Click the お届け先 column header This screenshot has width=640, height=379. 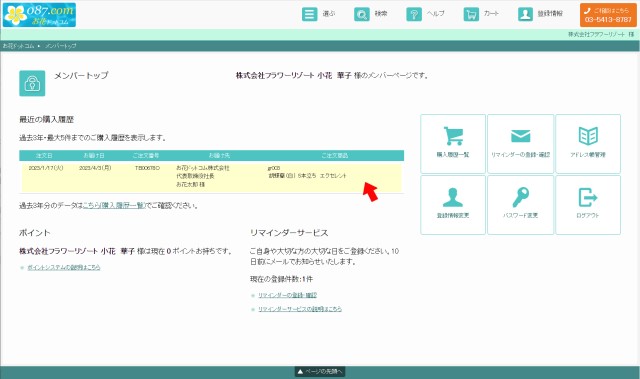pos(220,156)
